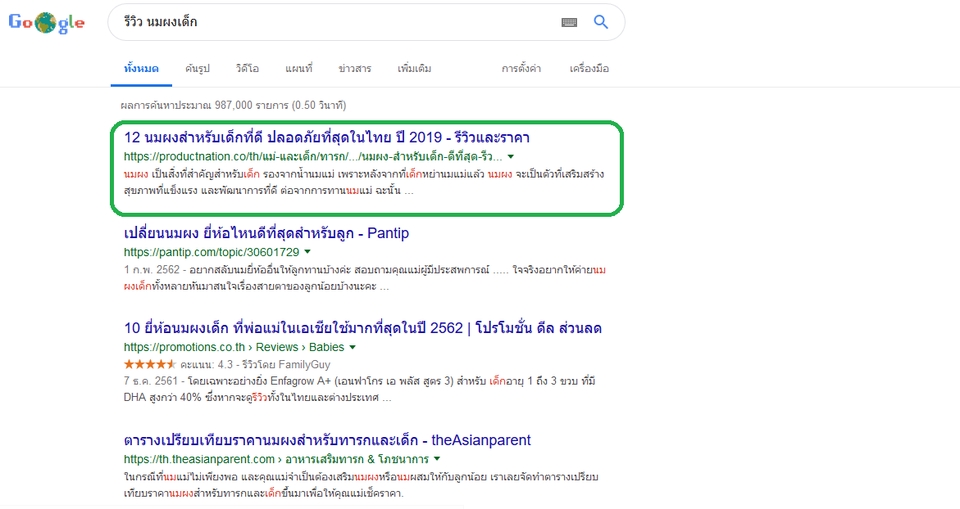Open the ข่าวสาร tab
This screenshot has height=509, width=960.
point(354,69)
